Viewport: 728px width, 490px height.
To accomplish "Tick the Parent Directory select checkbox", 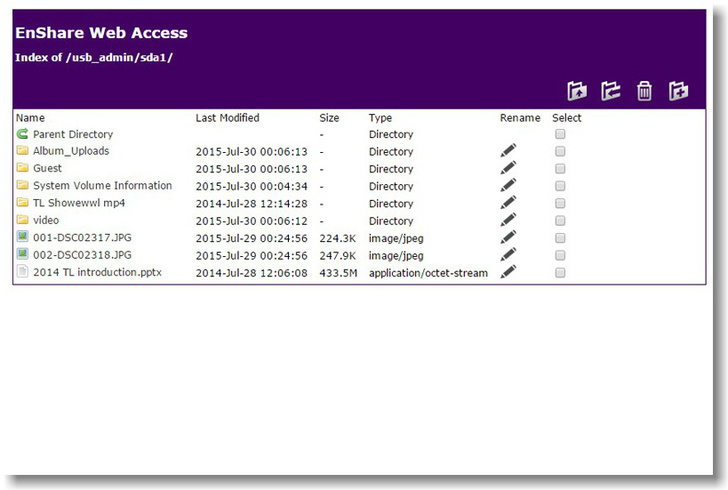I will click(560, 134).
